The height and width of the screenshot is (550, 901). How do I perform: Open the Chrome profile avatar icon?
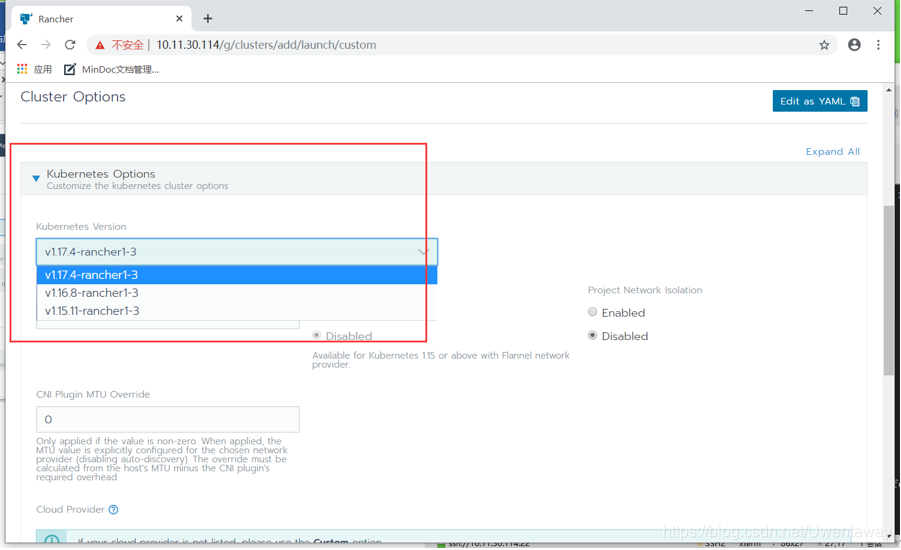pyautogui.click(x=854, y=45)
